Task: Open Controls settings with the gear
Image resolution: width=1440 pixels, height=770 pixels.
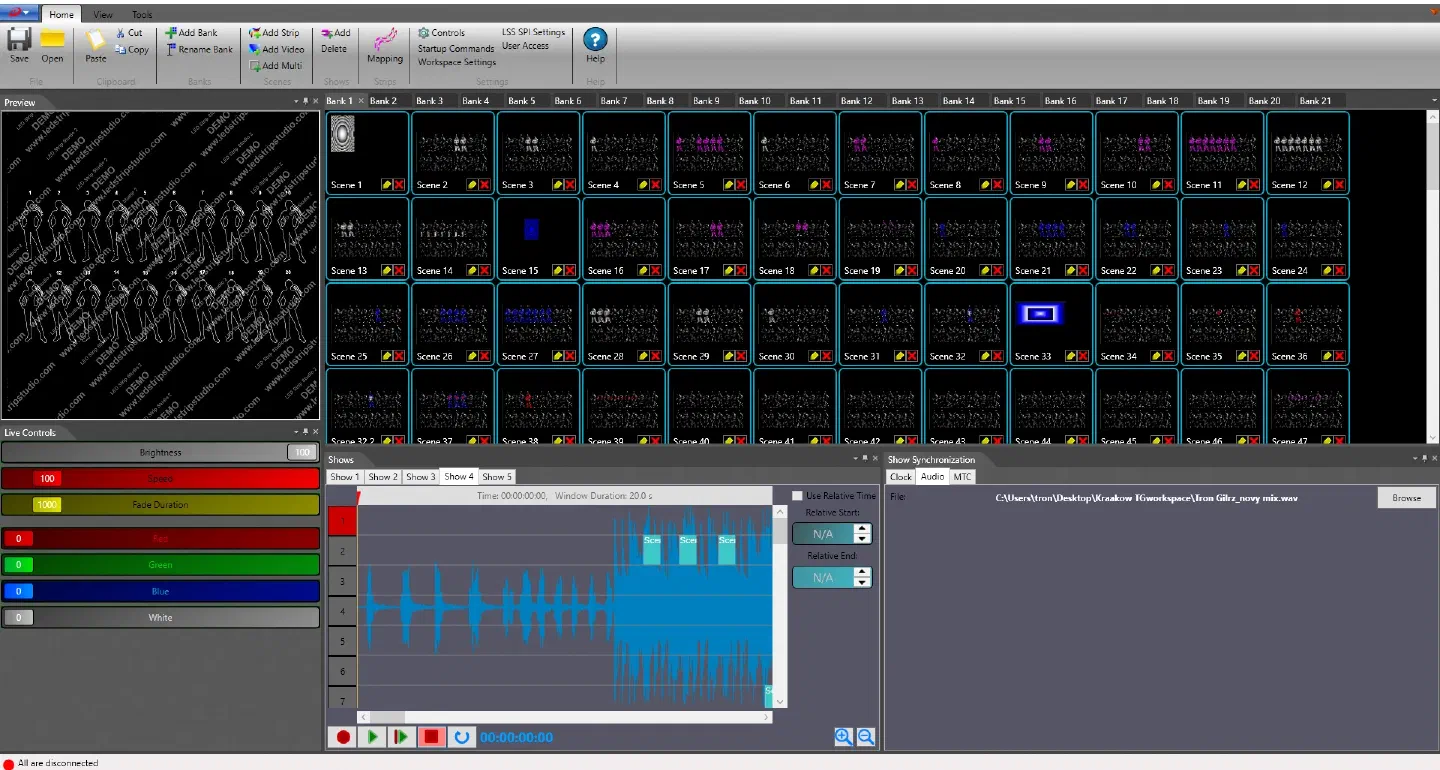Action: pos(441,33)
